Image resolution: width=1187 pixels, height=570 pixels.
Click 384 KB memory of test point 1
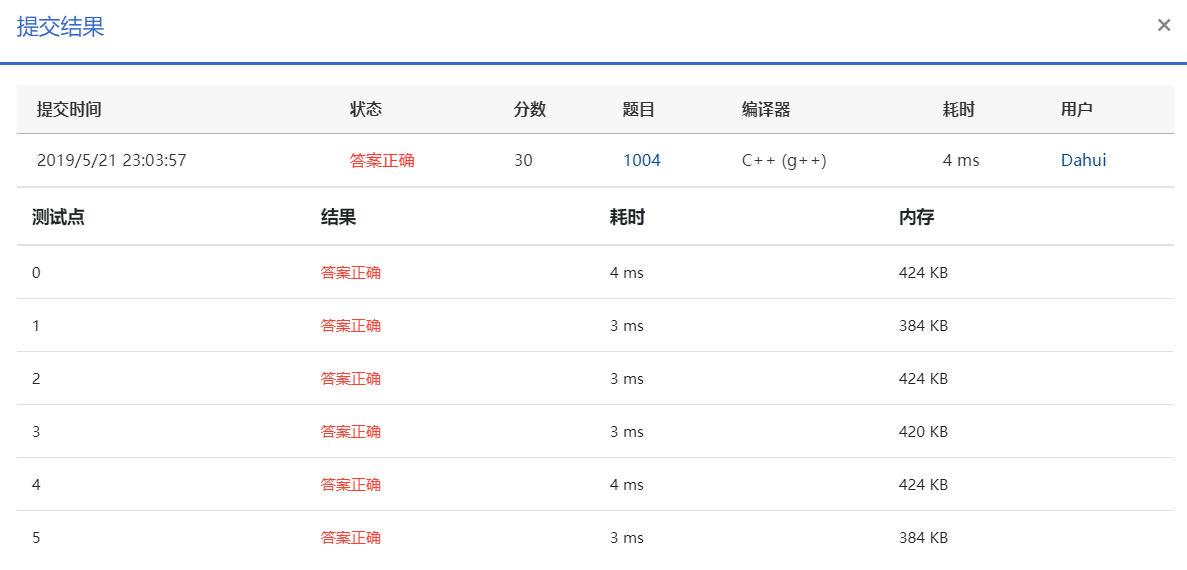pyautogui.click(x=923, y=325)
